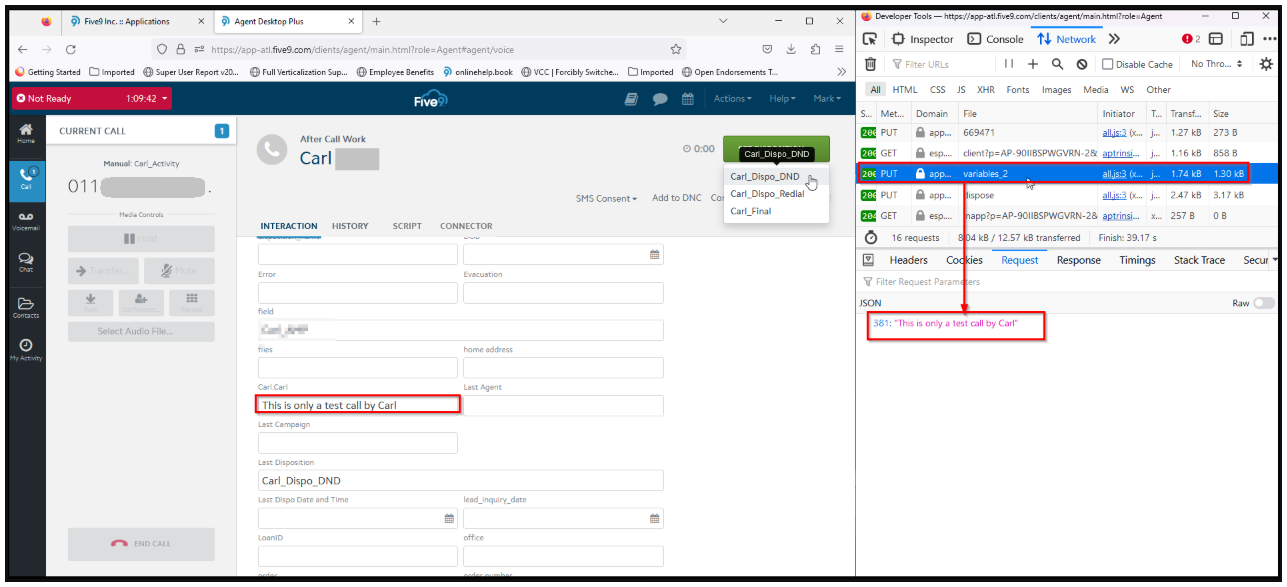Open No Throttling dropdown
Screen dimensions: 1287x587
coord(1217,64)
